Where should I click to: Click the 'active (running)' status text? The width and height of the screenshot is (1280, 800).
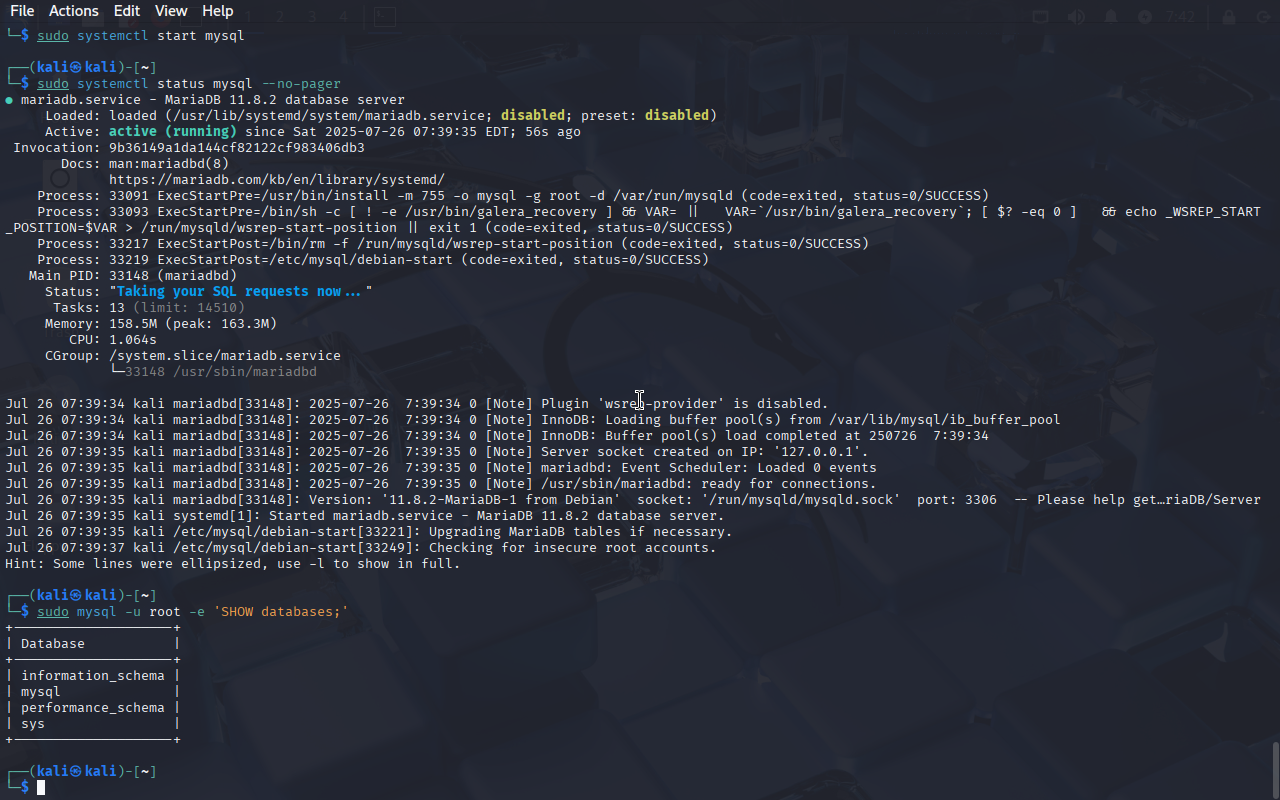coord(173,132)
